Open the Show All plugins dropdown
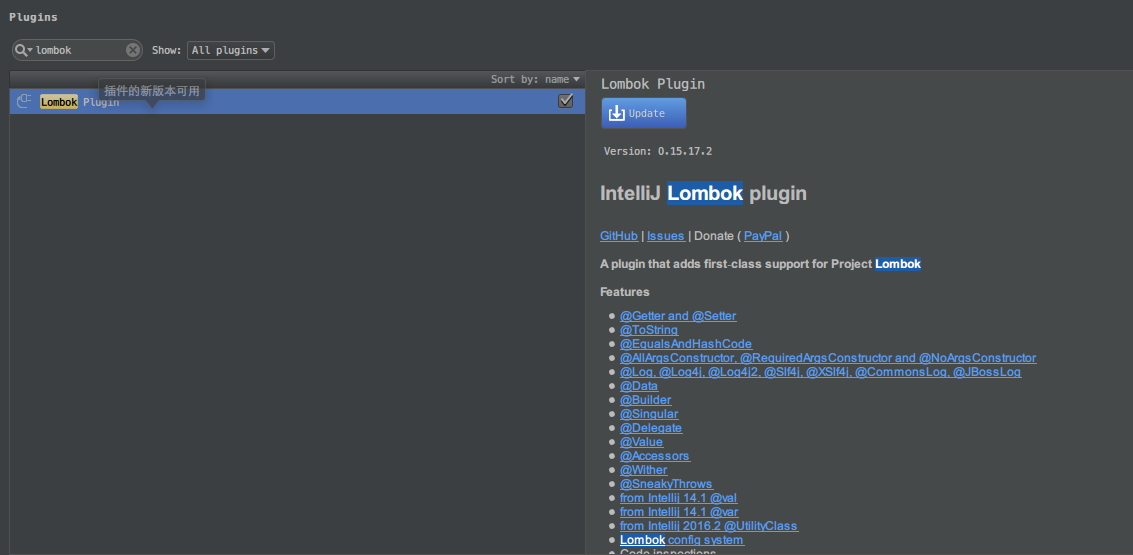1133x555 pixels. coord(231,50)
